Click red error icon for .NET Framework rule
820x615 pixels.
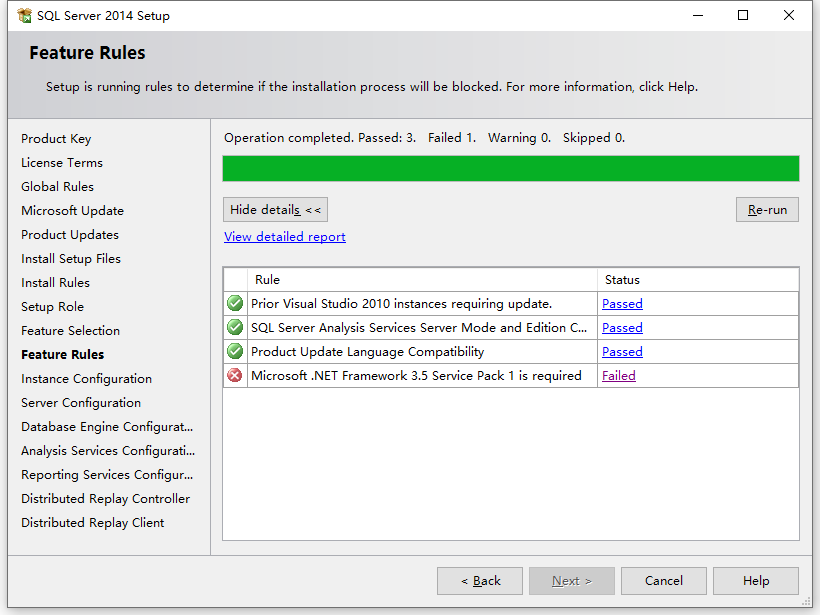click(235, 375)
